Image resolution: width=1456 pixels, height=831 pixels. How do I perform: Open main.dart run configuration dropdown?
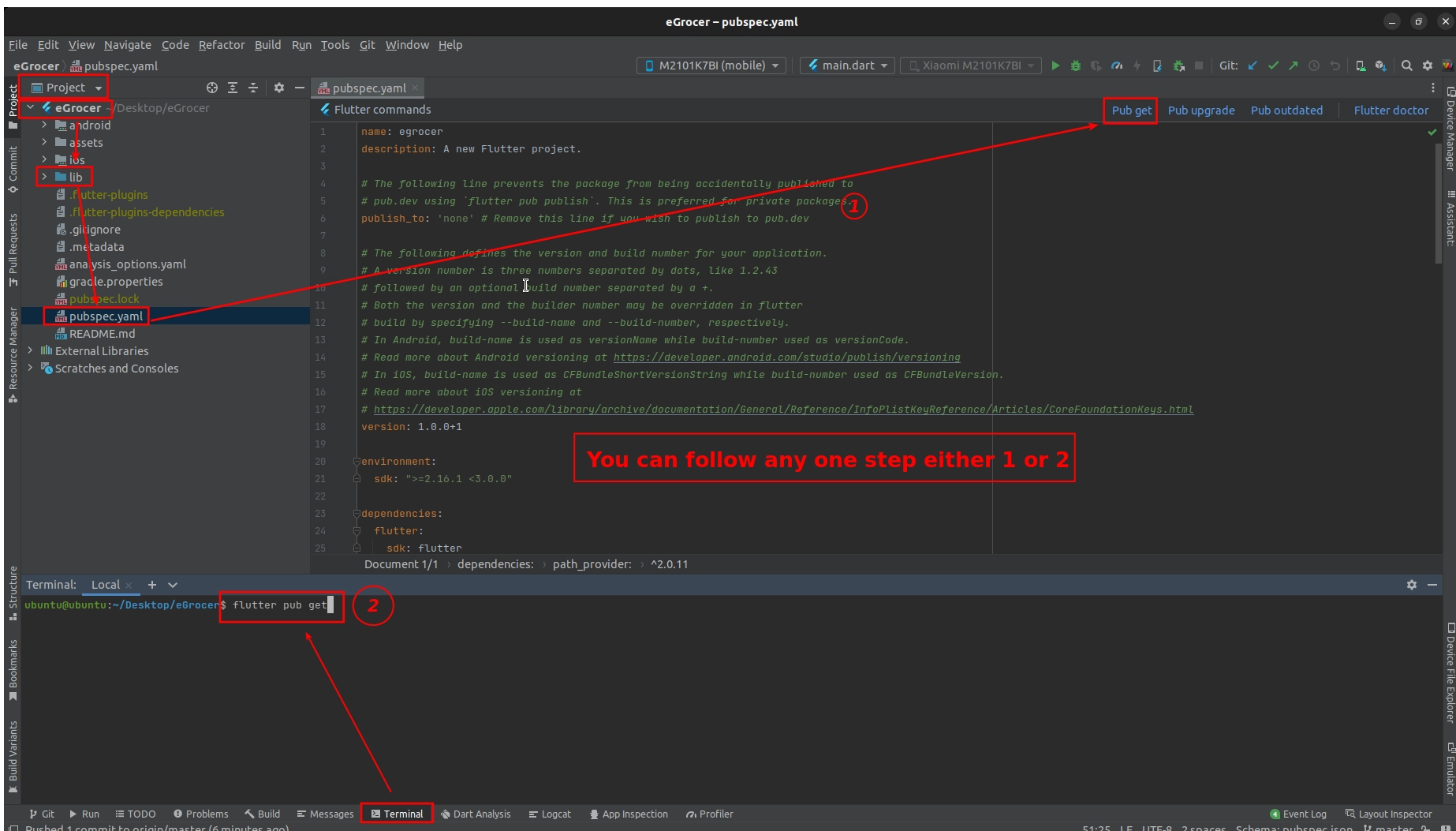click(x=847, y=66)
